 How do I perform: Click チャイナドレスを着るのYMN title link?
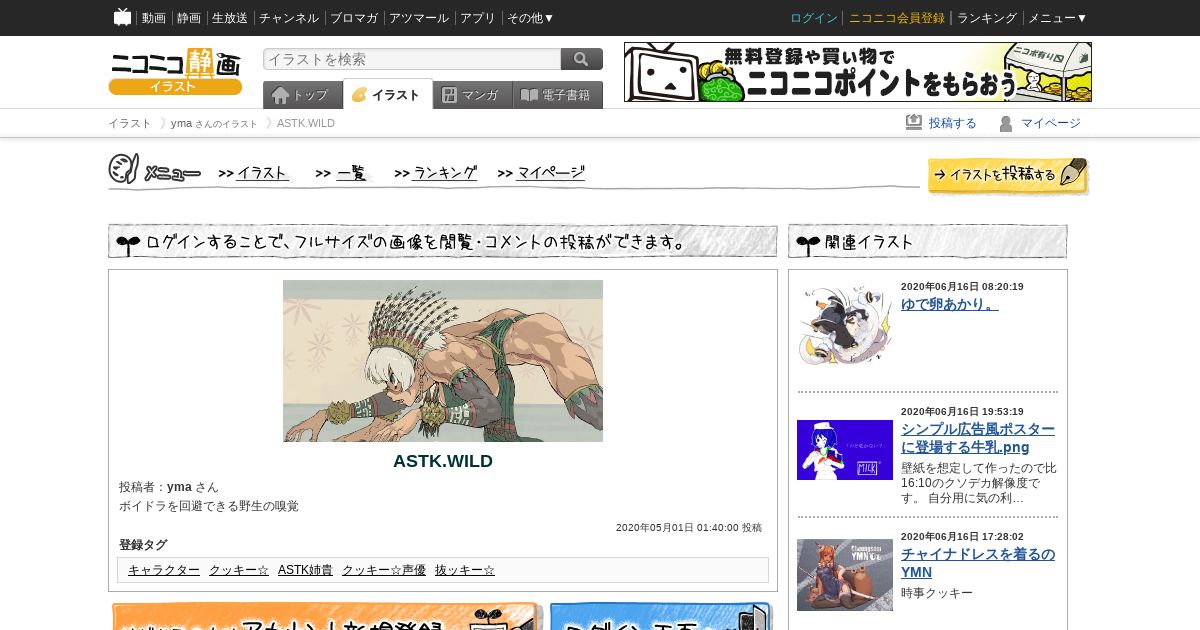[x=978, y=563]
